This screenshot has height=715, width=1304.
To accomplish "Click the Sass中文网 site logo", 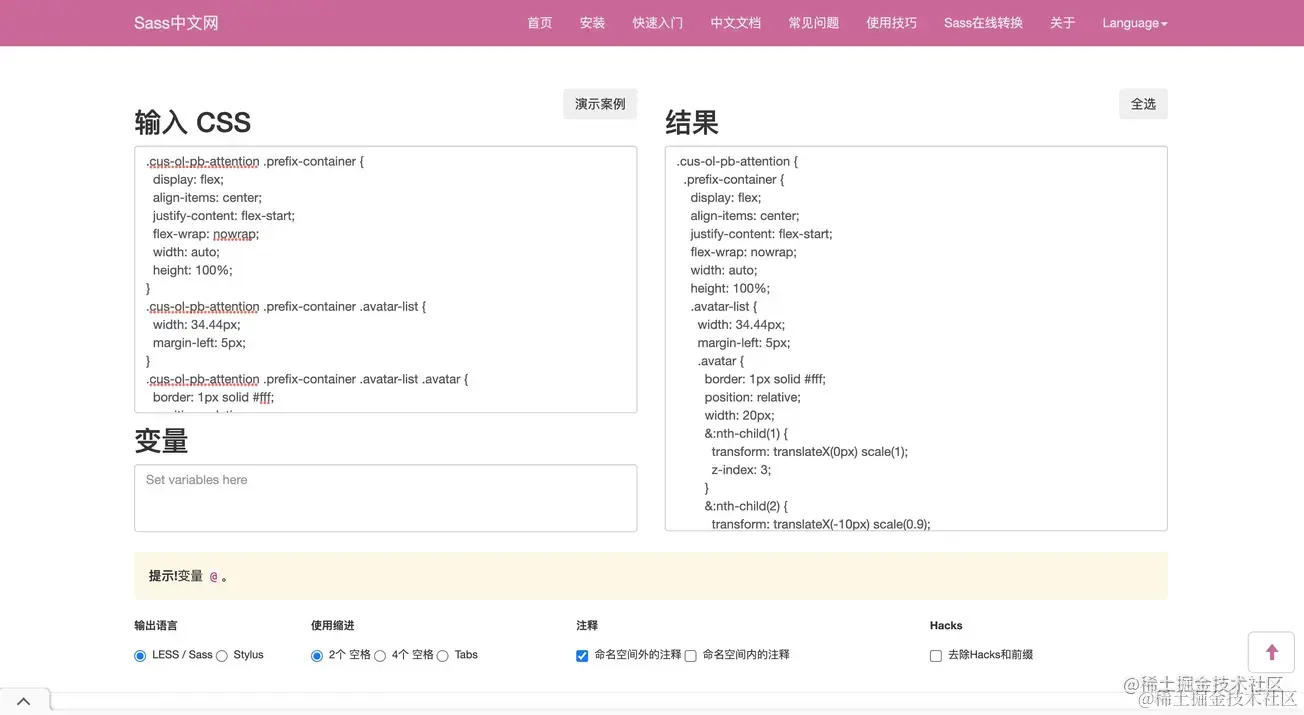I will pyautogui.click(x=175, y=22).
